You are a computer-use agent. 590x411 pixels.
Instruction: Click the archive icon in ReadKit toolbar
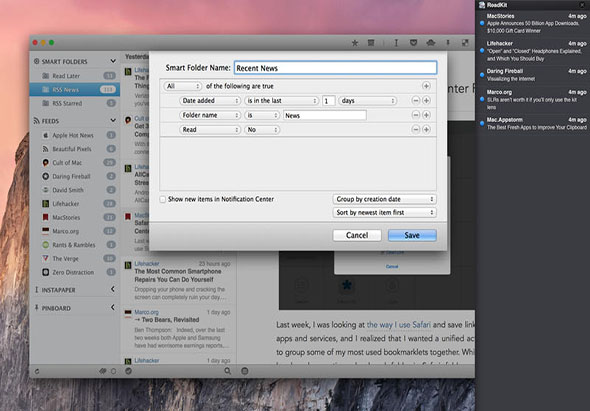(x=371, y=43)
